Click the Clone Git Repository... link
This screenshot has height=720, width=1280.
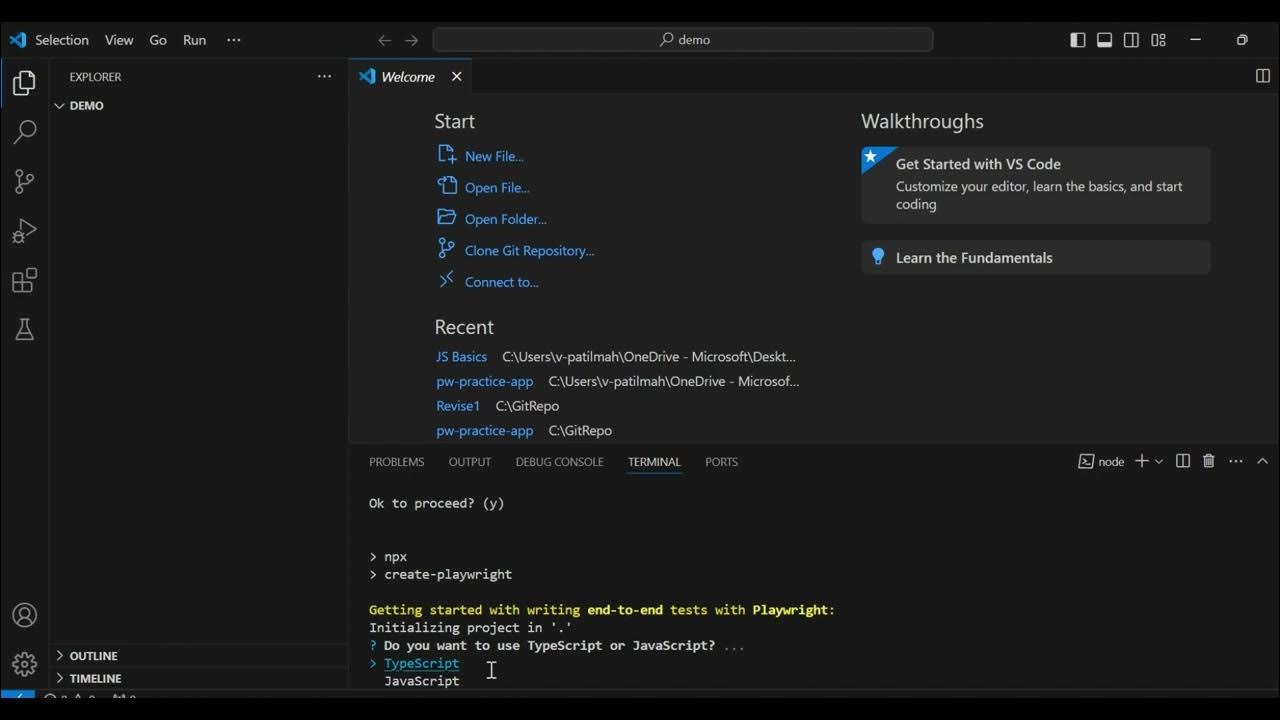[529, 250]
